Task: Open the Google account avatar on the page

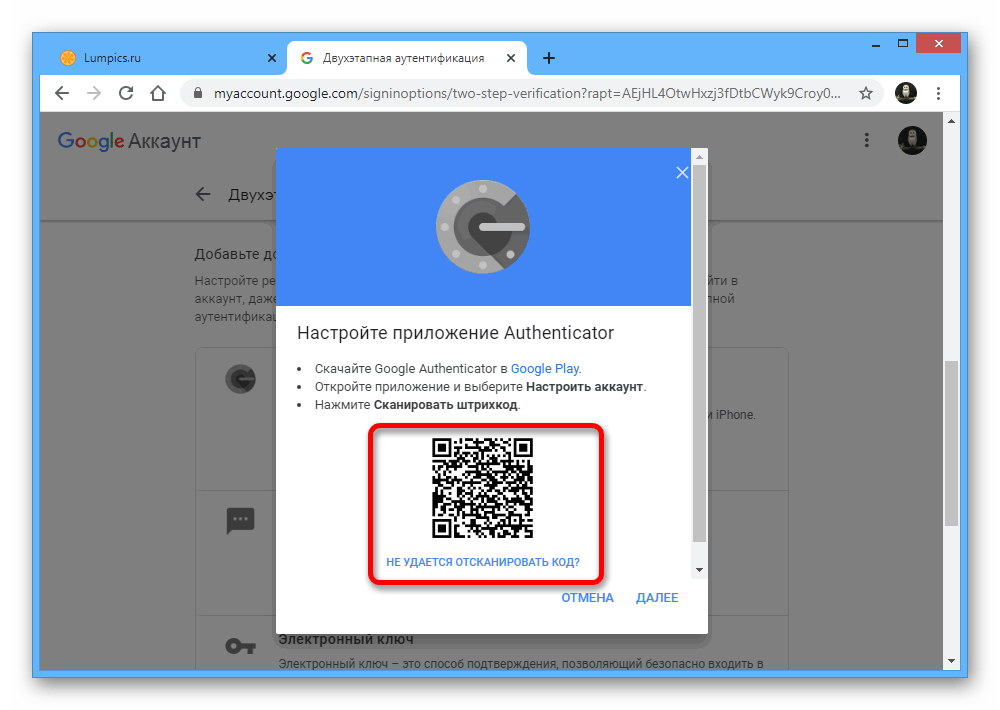Action: [x=912, y=141]
